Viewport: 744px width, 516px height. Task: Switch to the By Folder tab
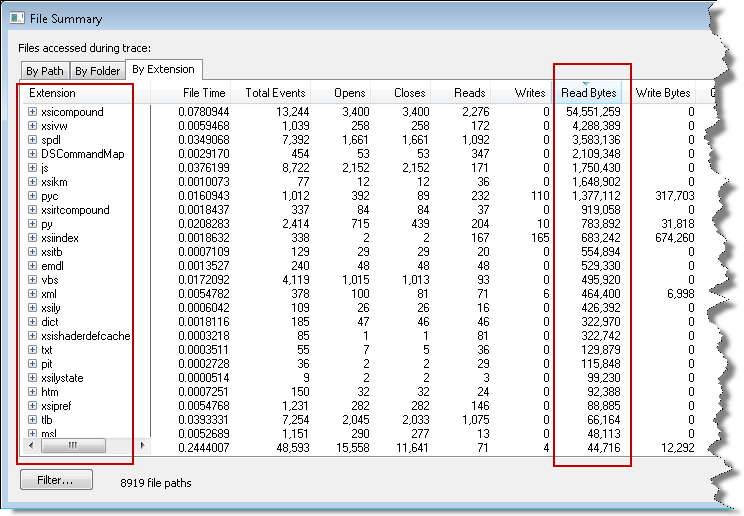tap(97, 71)
